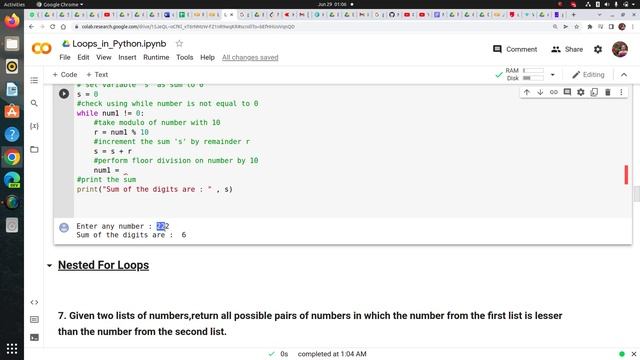Image resolution: width=640 pixels, height=360 pixels.
Task: Click the RAM and Disk usage bars
Action: point(525,74)
